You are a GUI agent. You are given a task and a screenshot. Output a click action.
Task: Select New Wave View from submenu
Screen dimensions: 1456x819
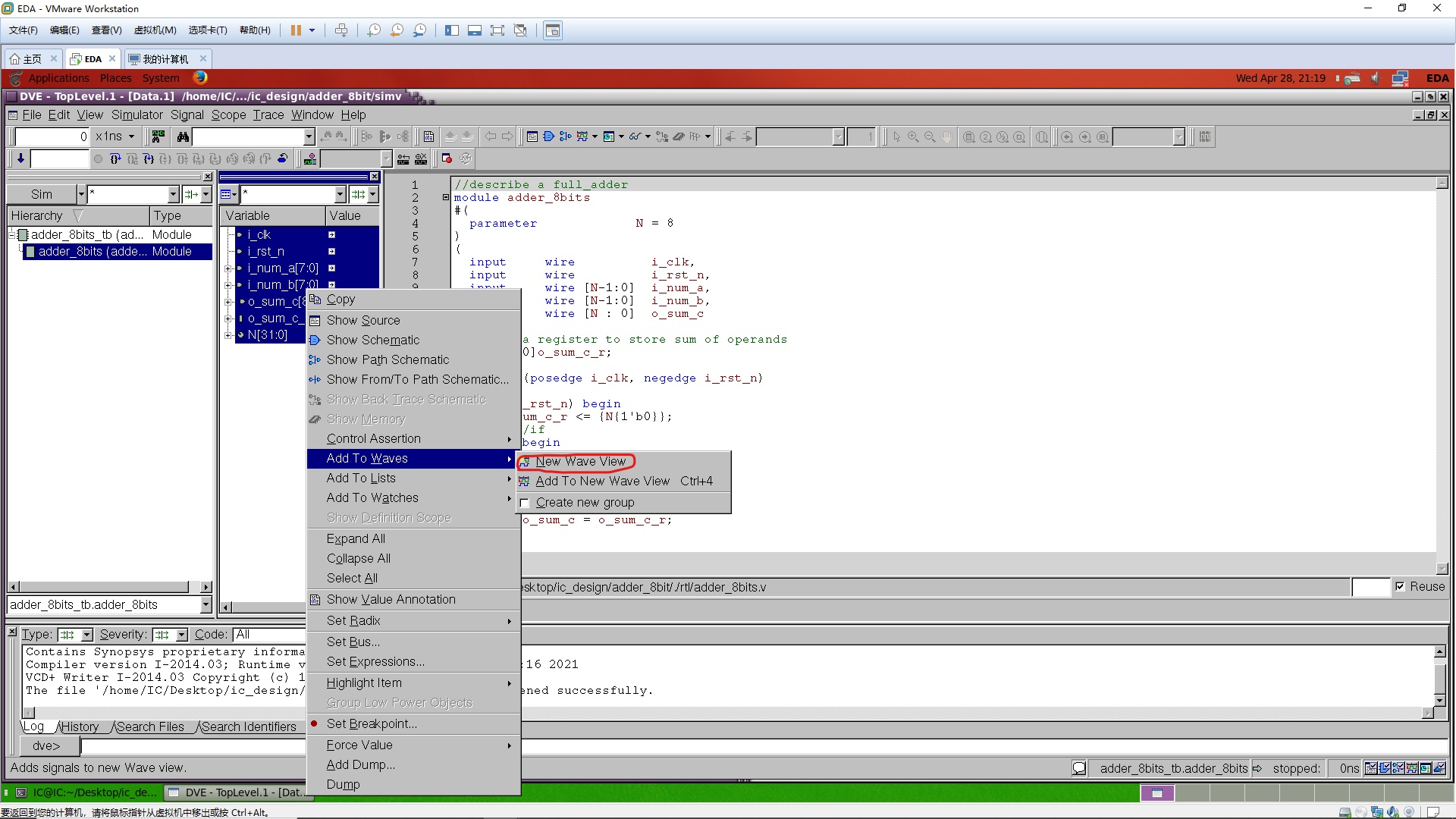click(580, 461)
